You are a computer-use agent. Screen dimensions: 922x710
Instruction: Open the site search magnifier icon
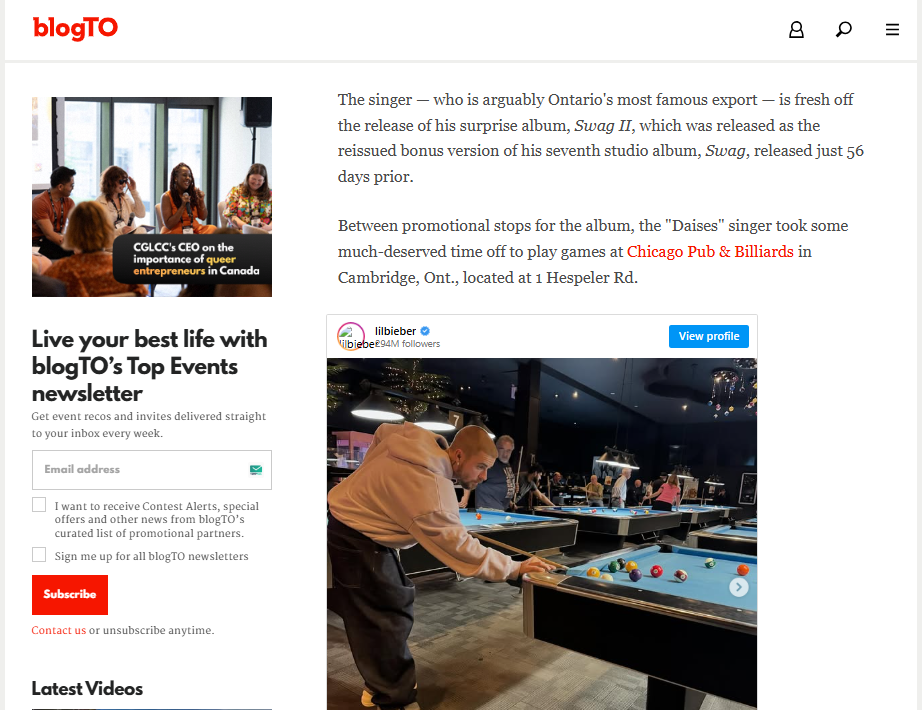844,29
